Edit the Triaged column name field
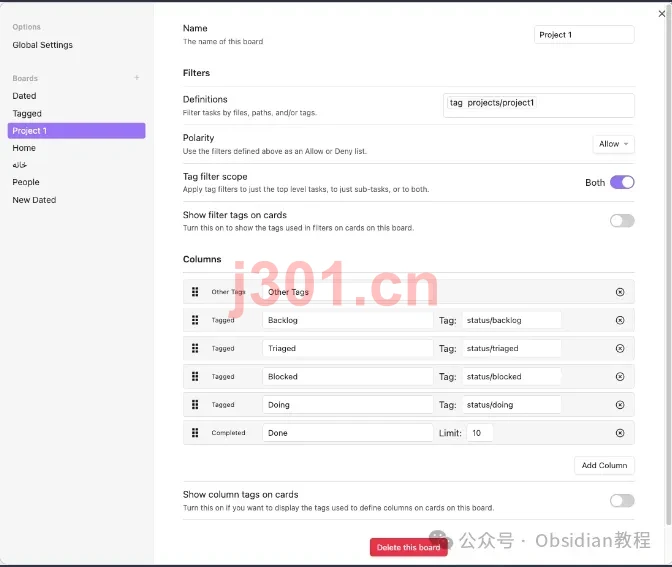 coord(348,348)
